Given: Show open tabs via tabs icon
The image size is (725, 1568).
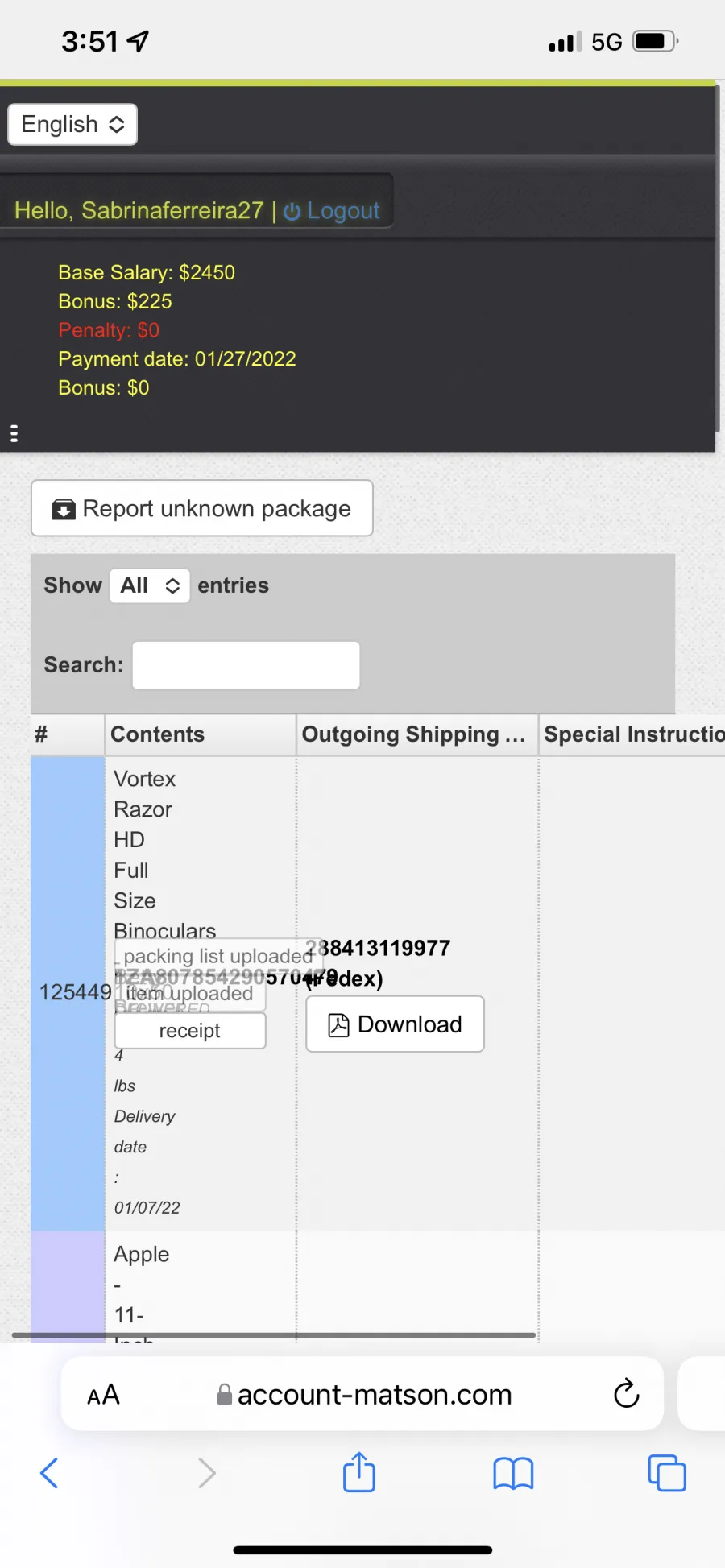Looking at the screenshot, I should coord(667,1473).
